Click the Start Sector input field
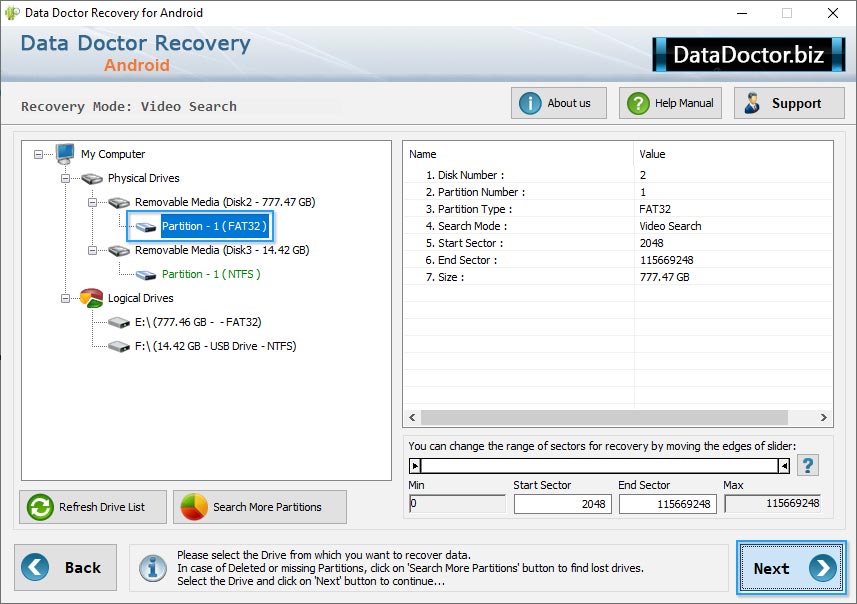 (x=562, y=504)
